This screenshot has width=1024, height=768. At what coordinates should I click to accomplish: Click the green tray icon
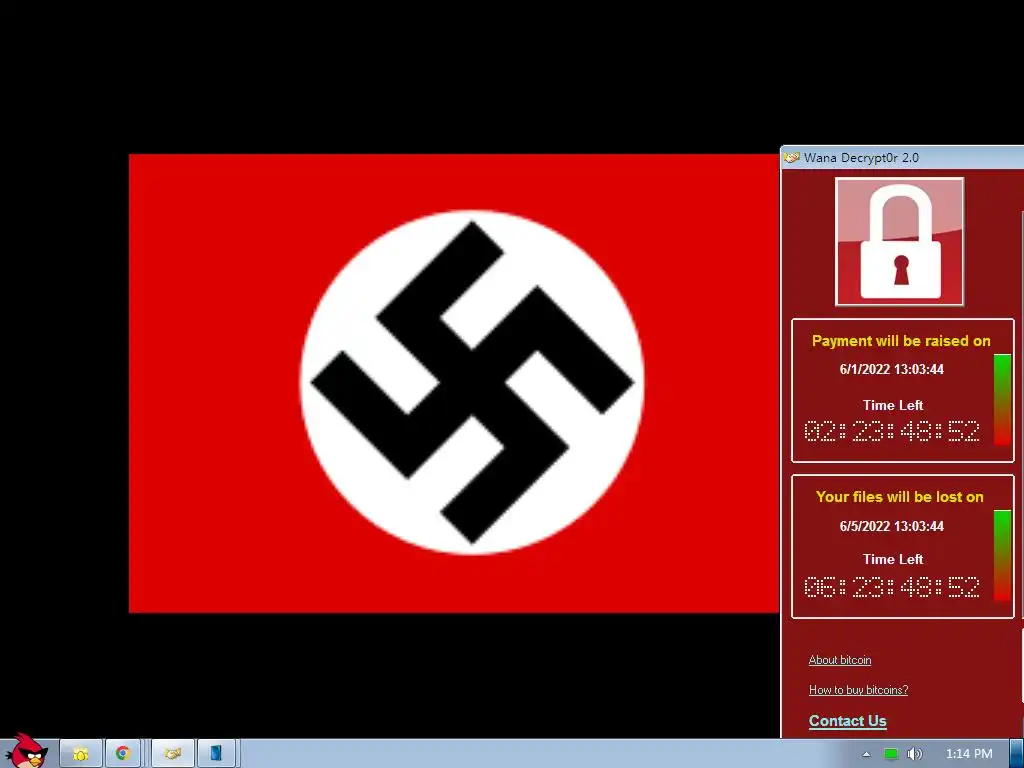891,754
